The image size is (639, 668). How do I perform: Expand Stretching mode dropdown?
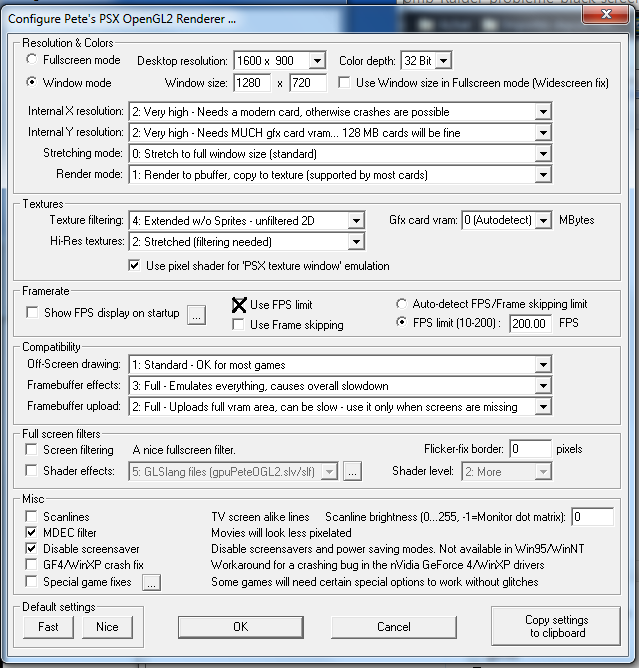(340, 153)
